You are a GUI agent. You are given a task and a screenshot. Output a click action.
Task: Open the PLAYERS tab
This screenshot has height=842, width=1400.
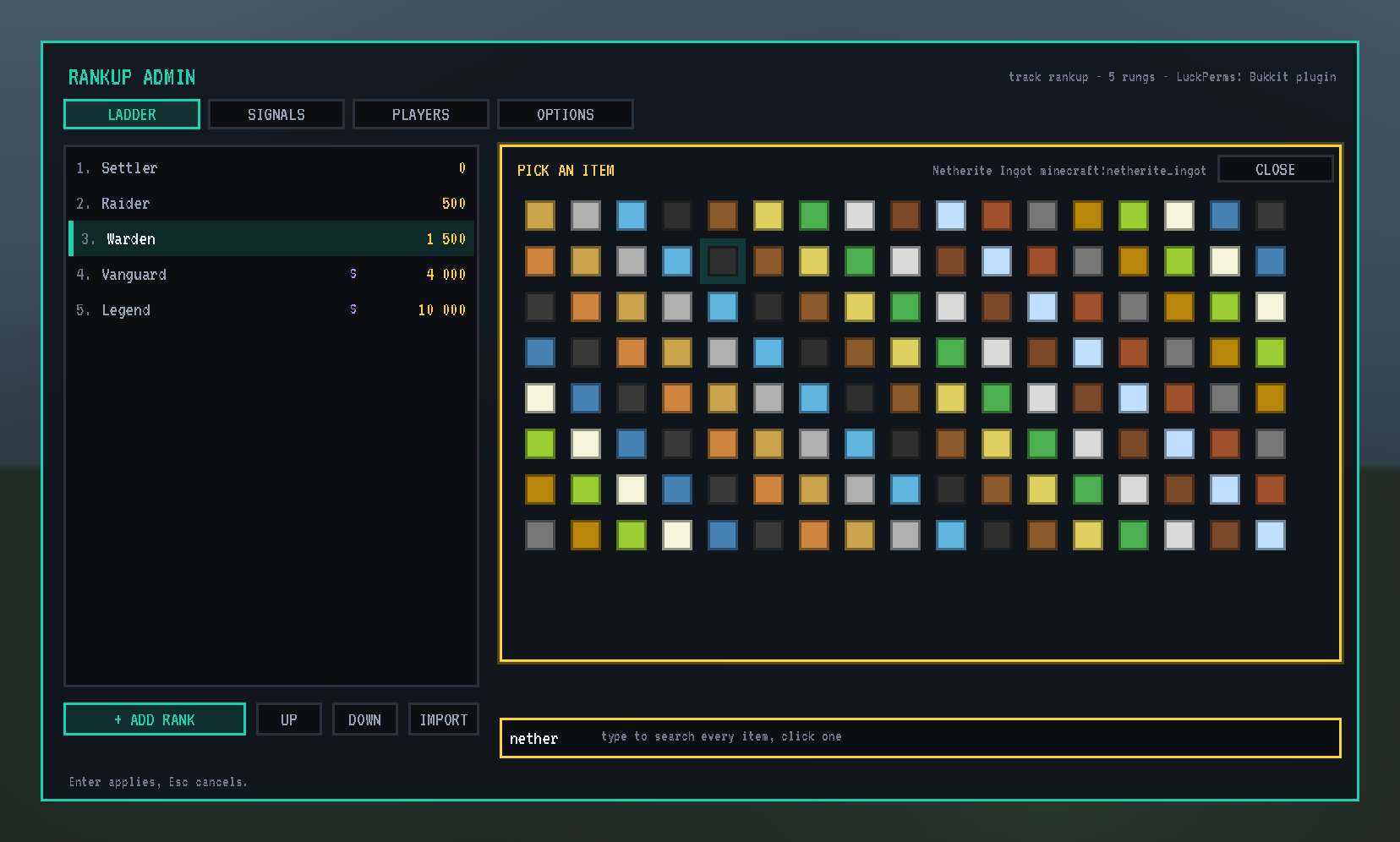(421, 114)
